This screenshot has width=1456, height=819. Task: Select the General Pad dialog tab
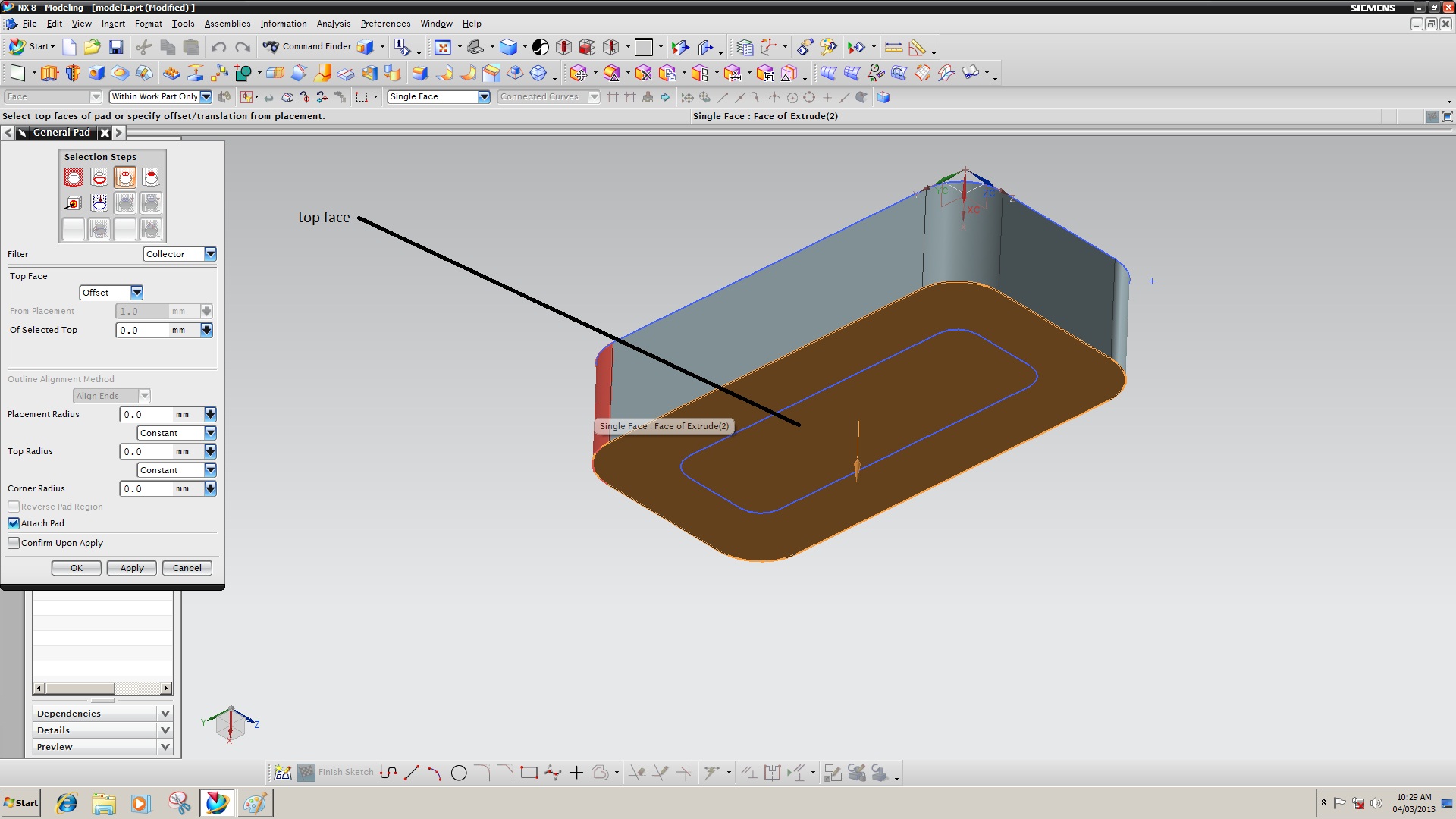[62, 132]
